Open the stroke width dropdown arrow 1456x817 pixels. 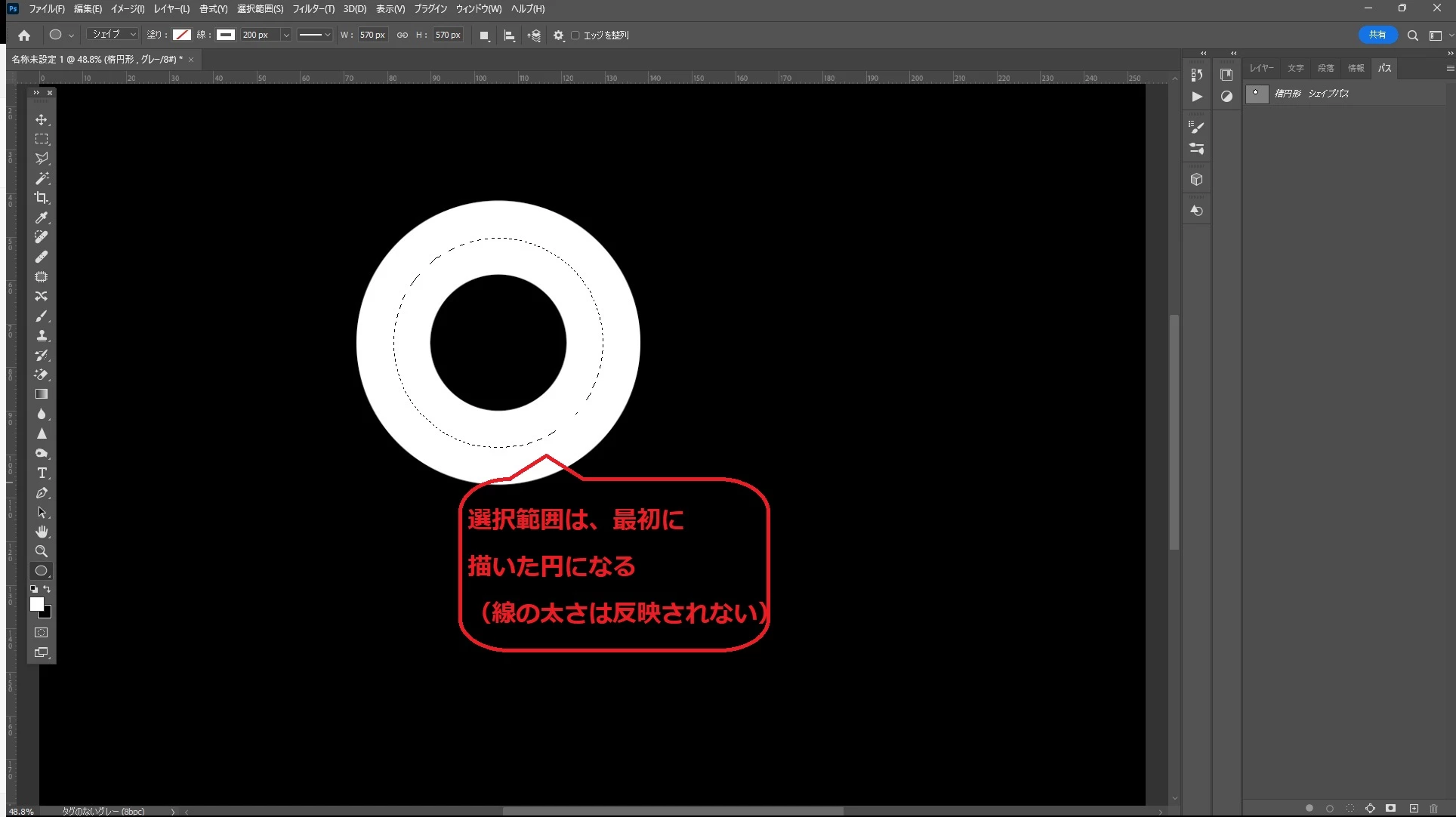[285, 35]
